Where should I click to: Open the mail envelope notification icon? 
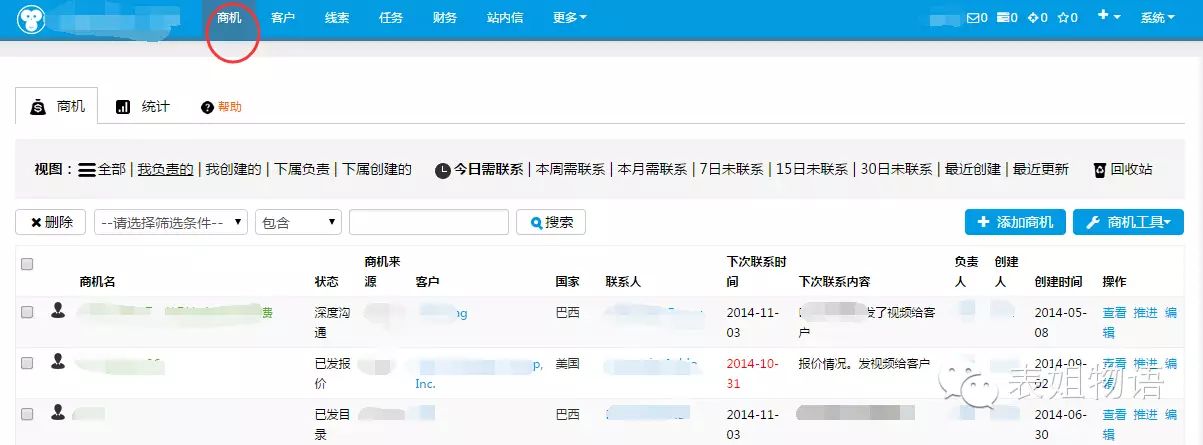tap(973, 18)
